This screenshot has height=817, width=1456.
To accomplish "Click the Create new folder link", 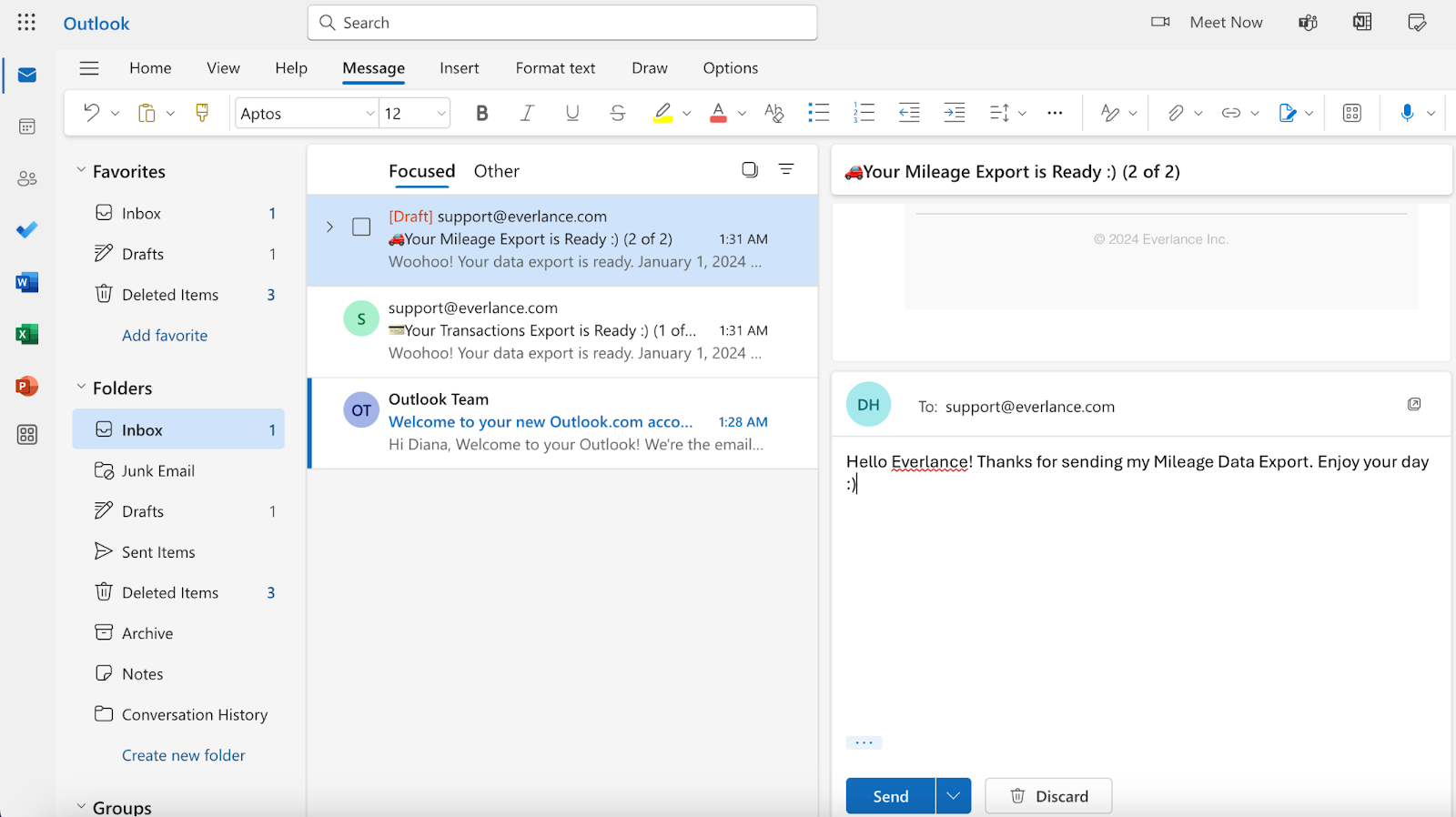I will [x=184, y=755].
